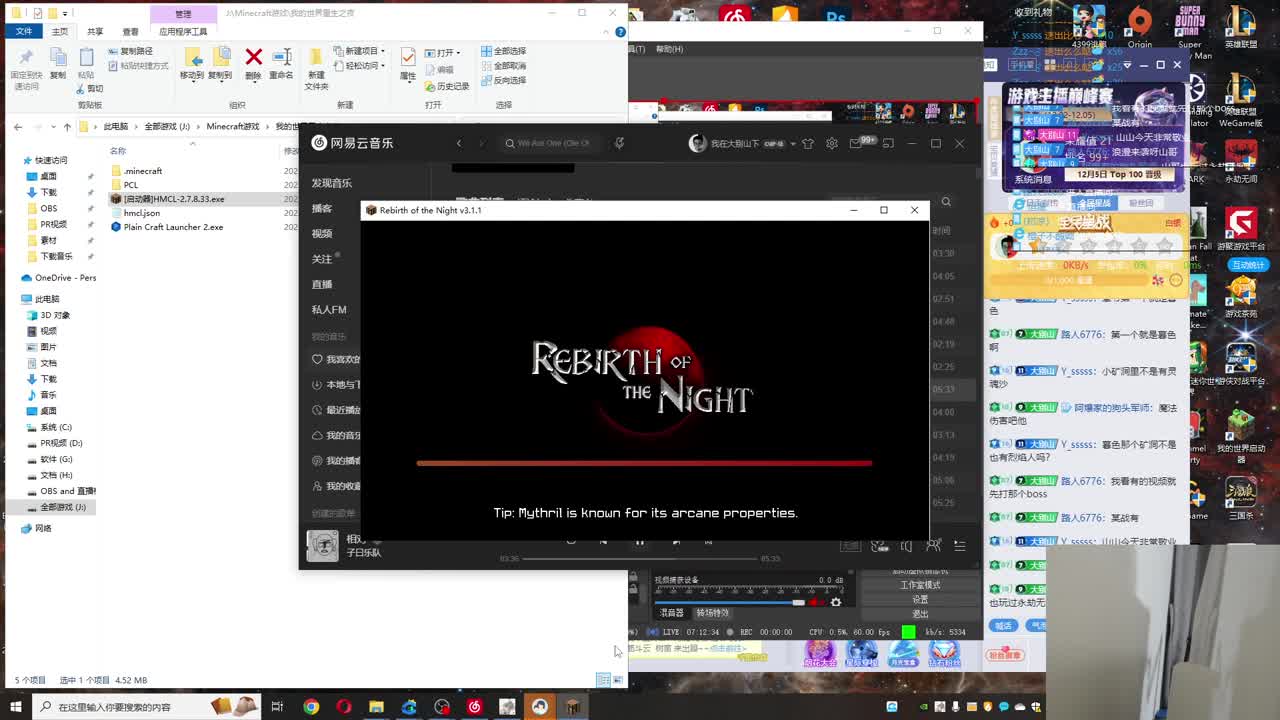
Task: Open Discover Music in NetEase sidebar
Action: point(331,183)
